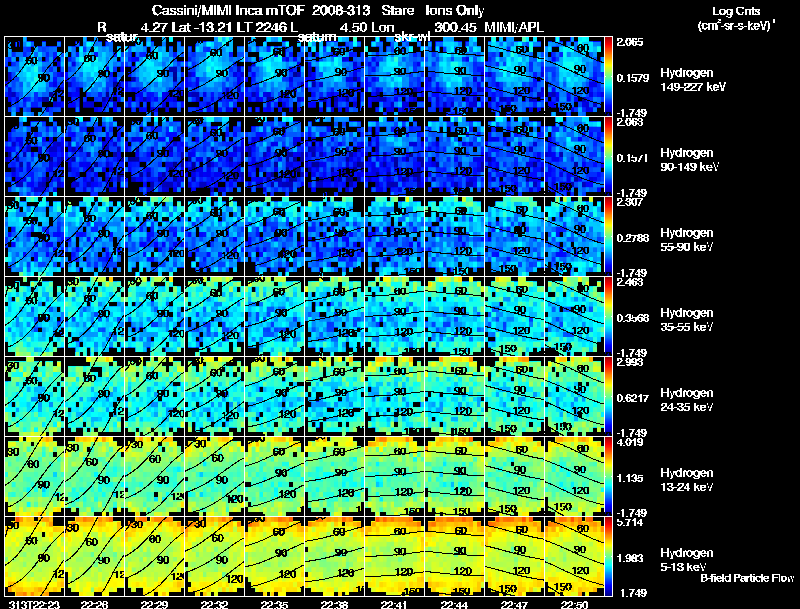This screenshot has width=800, height=609.
Task: Select the 'Stare' text in the title
Action: click(397, 11)
